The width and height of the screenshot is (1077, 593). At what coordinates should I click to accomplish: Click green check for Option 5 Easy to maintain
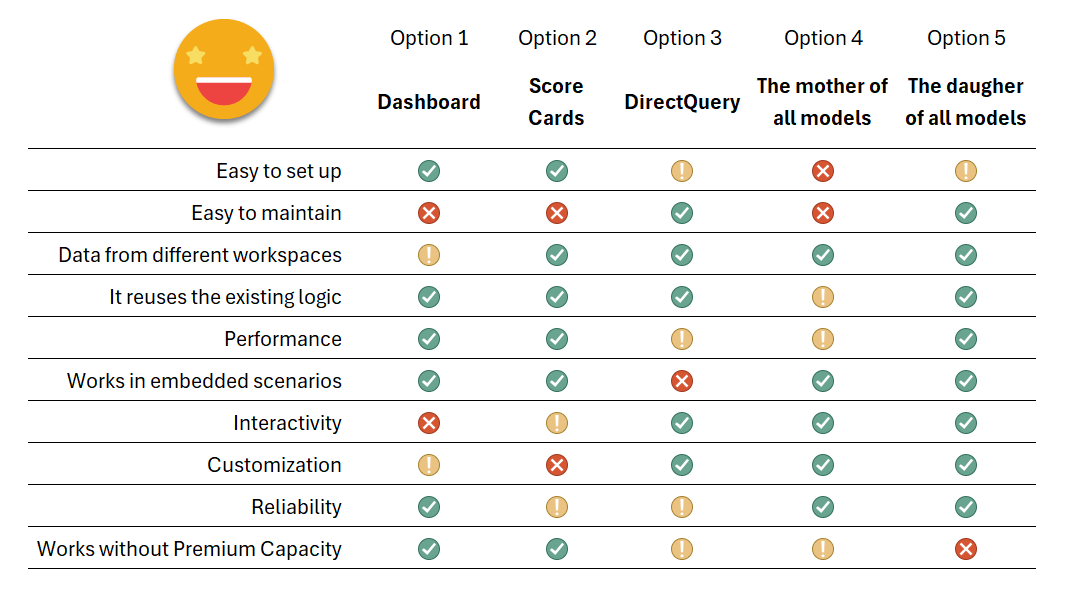(x=965, y=213)
